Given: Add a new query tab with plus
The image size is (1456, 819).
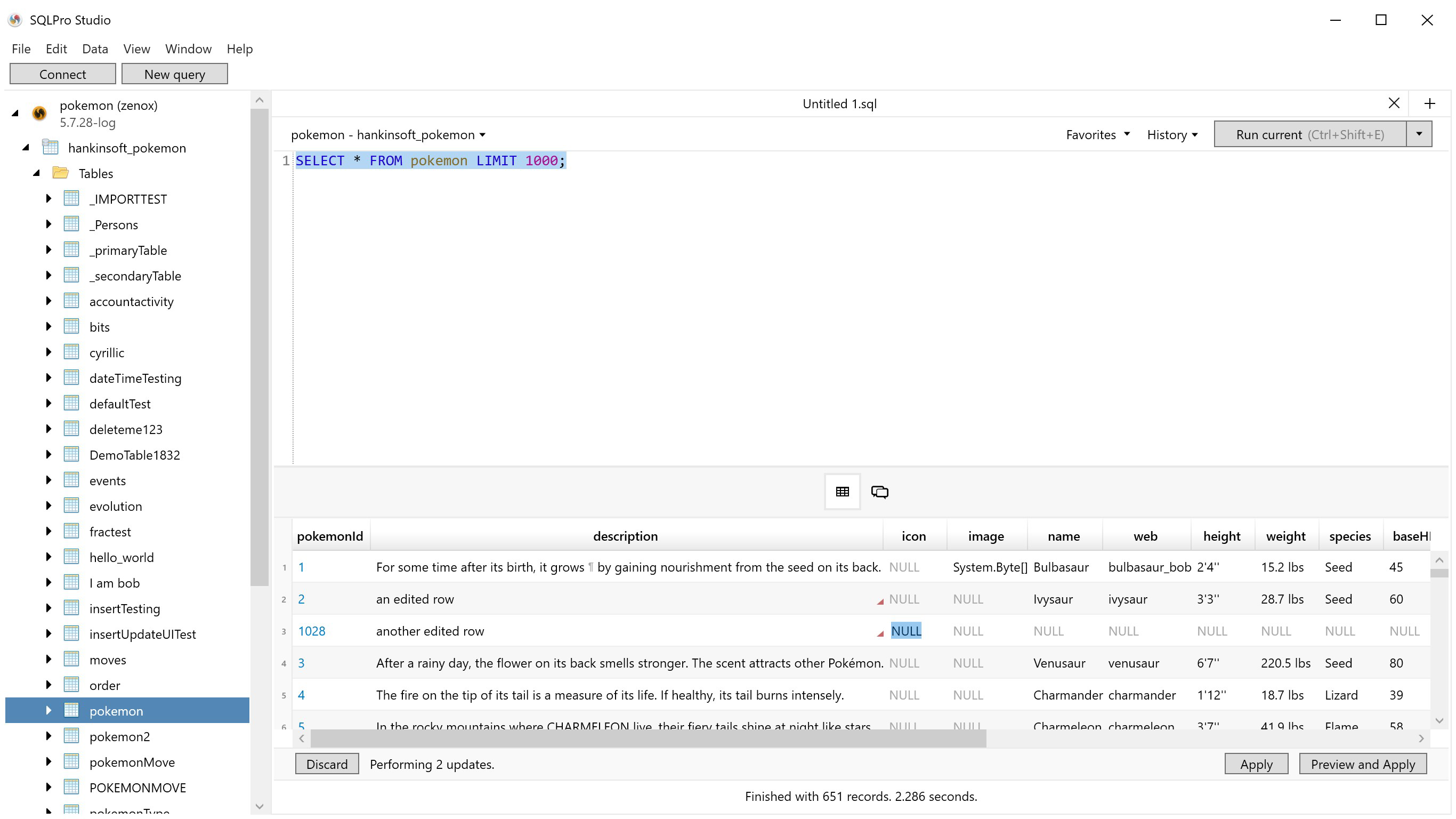Looking at the screenshot, I should tap(1429, 103).
